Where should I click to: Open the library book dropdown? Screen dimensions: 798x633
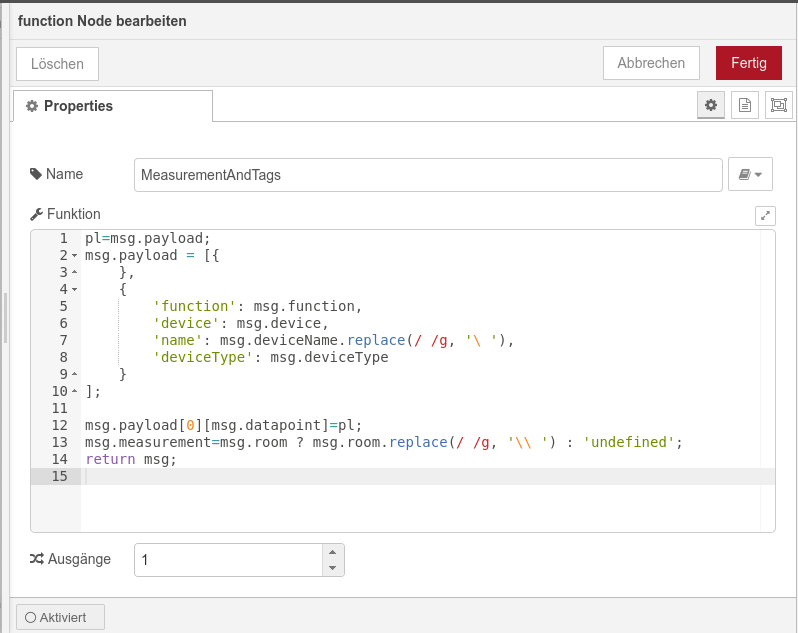[x=750, y=174]
